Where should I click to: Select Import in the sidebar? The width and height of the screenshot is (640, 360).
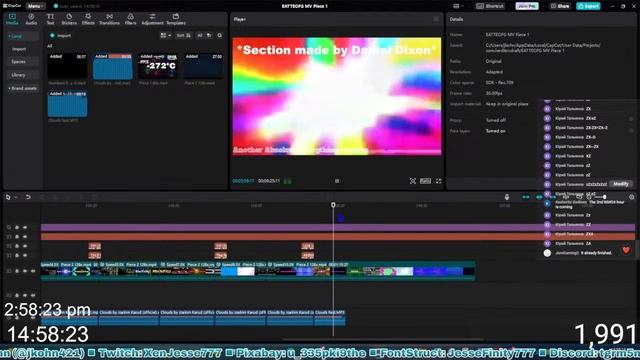coord(19,49)
